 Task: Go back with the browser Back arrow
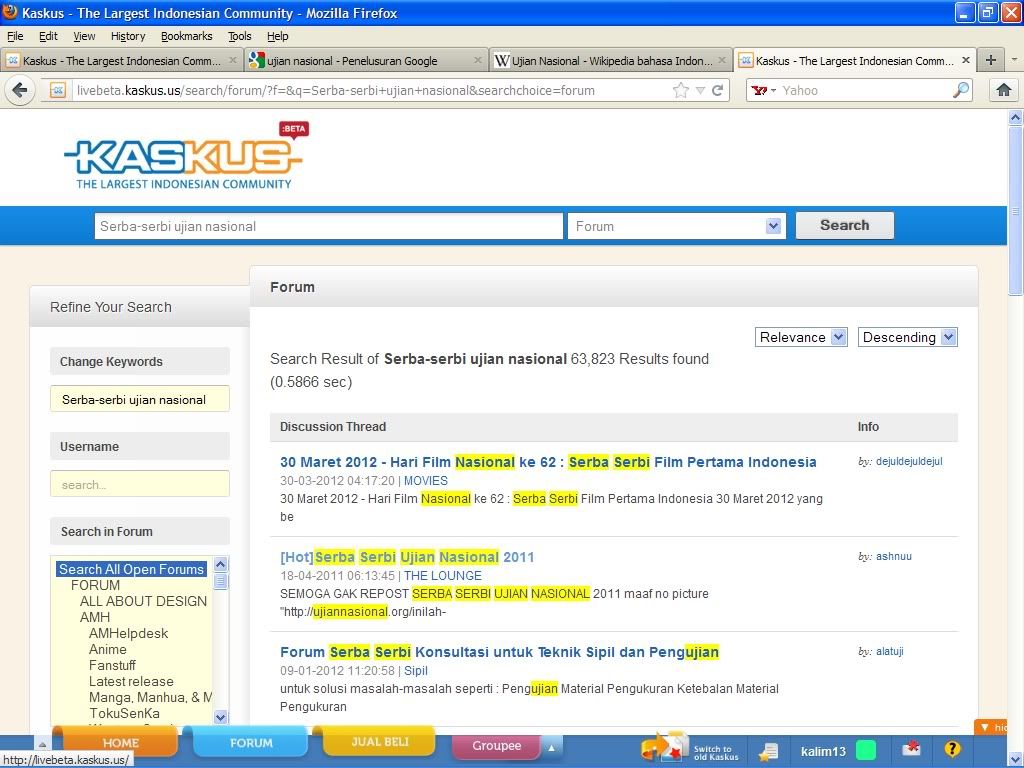point(20,90)
